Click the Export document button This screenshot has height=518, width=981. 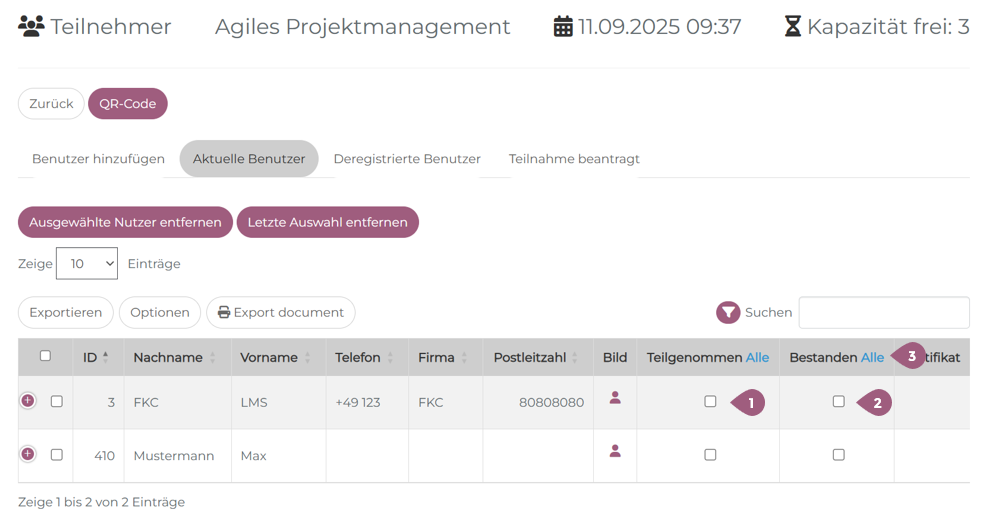[280, 313]
